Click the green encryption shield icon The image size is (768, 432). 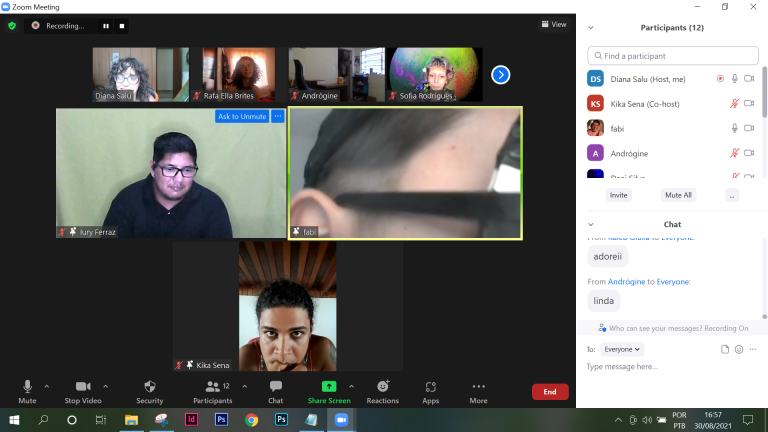(12, 25)
